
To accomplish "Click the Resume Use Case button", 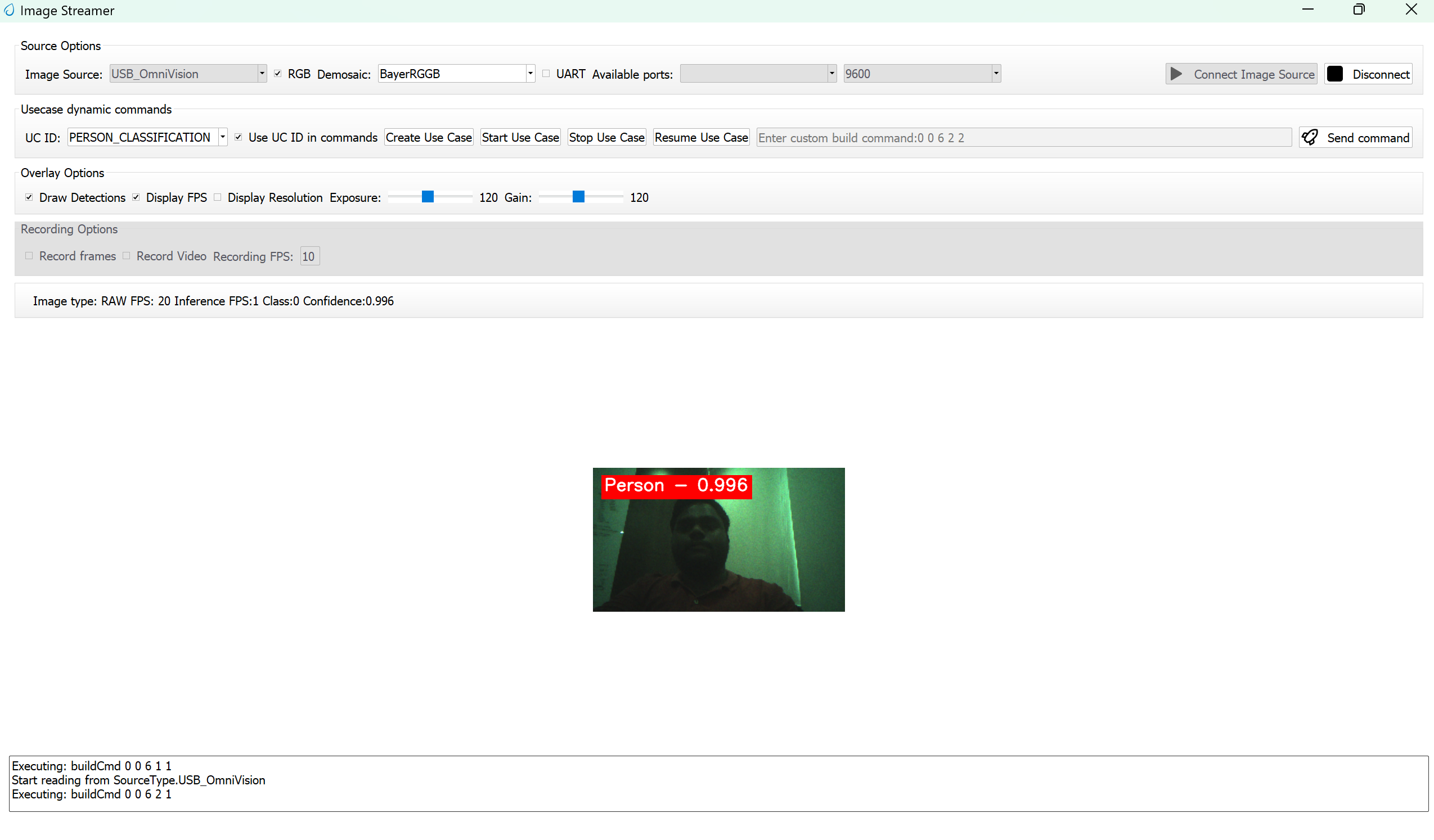I will (x=700, y=137).
